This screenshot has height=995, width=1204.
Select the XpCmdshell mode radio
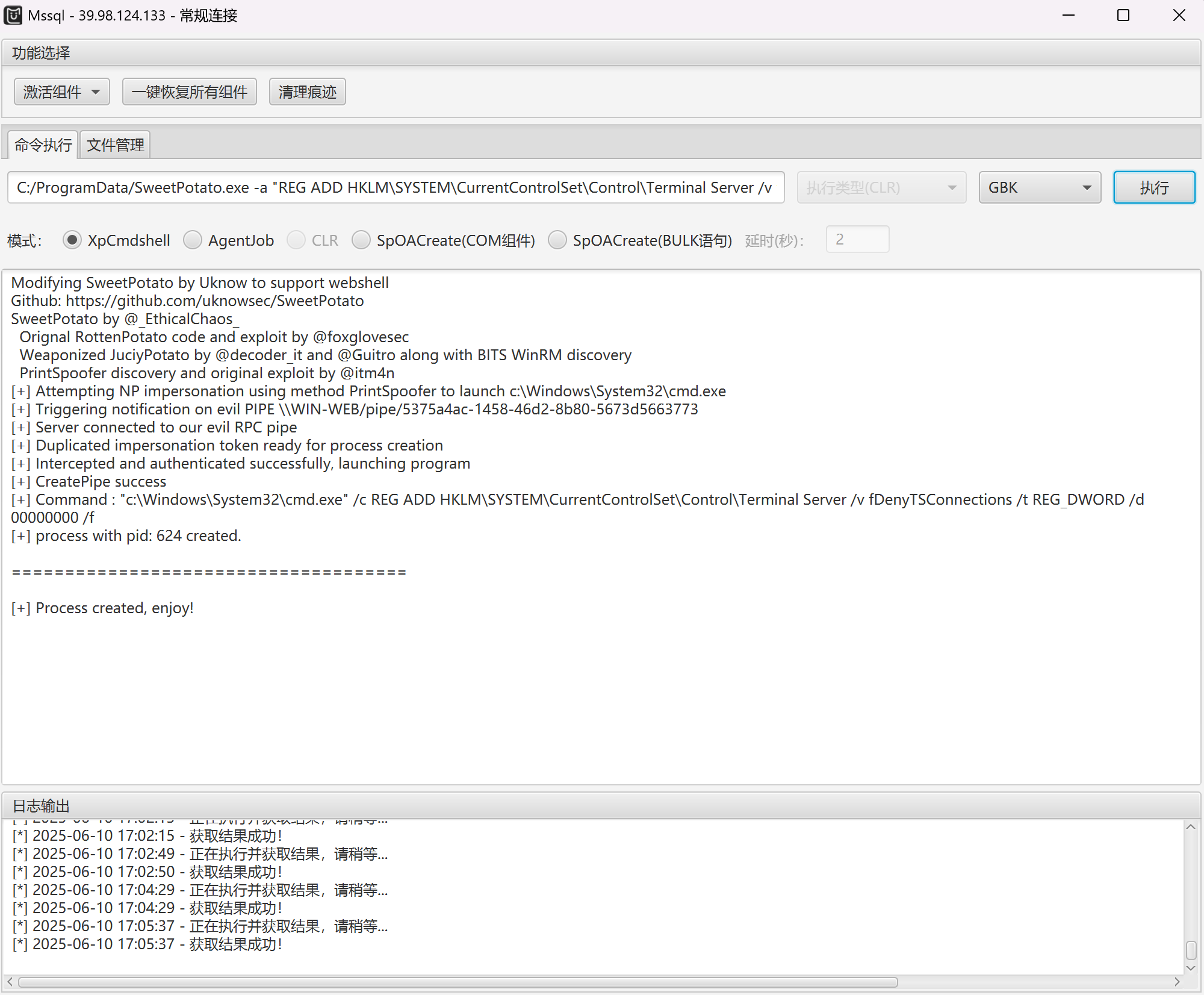coord(72,240)
